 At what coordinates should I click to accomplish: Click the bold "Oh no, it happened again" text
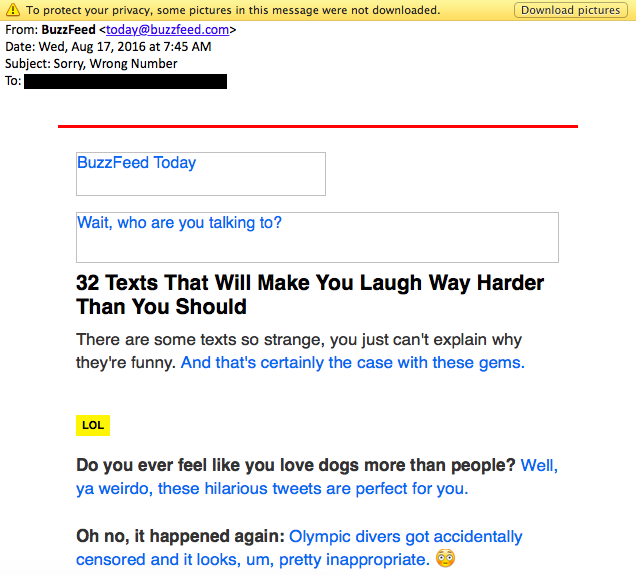180,537
